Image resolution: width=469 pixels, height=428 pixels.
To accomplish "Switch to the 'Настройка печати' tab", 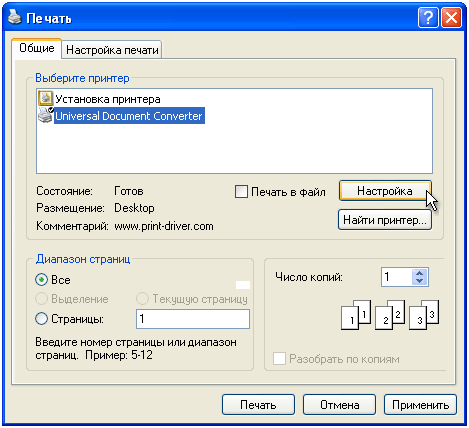I will [112, 50].
